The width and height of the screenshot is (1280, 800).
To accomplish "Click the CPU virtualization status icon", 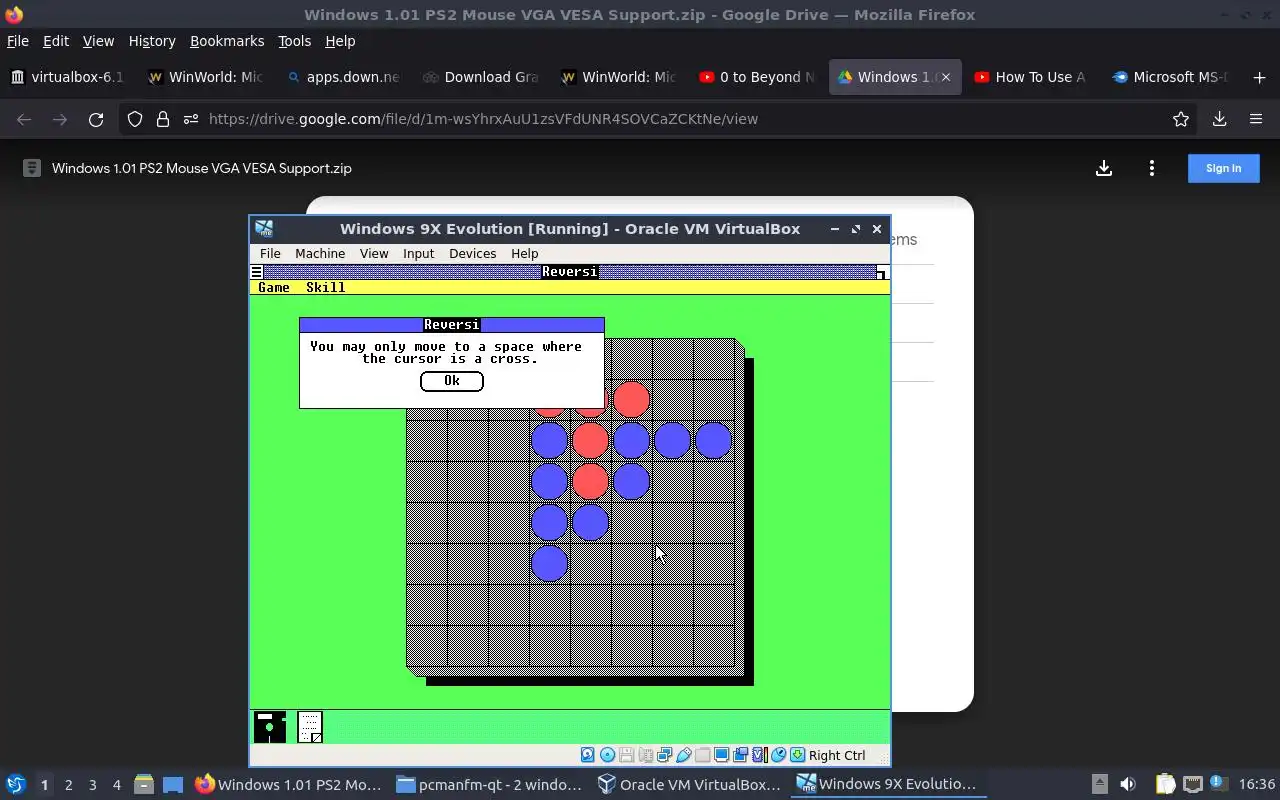I will (759, 755).
